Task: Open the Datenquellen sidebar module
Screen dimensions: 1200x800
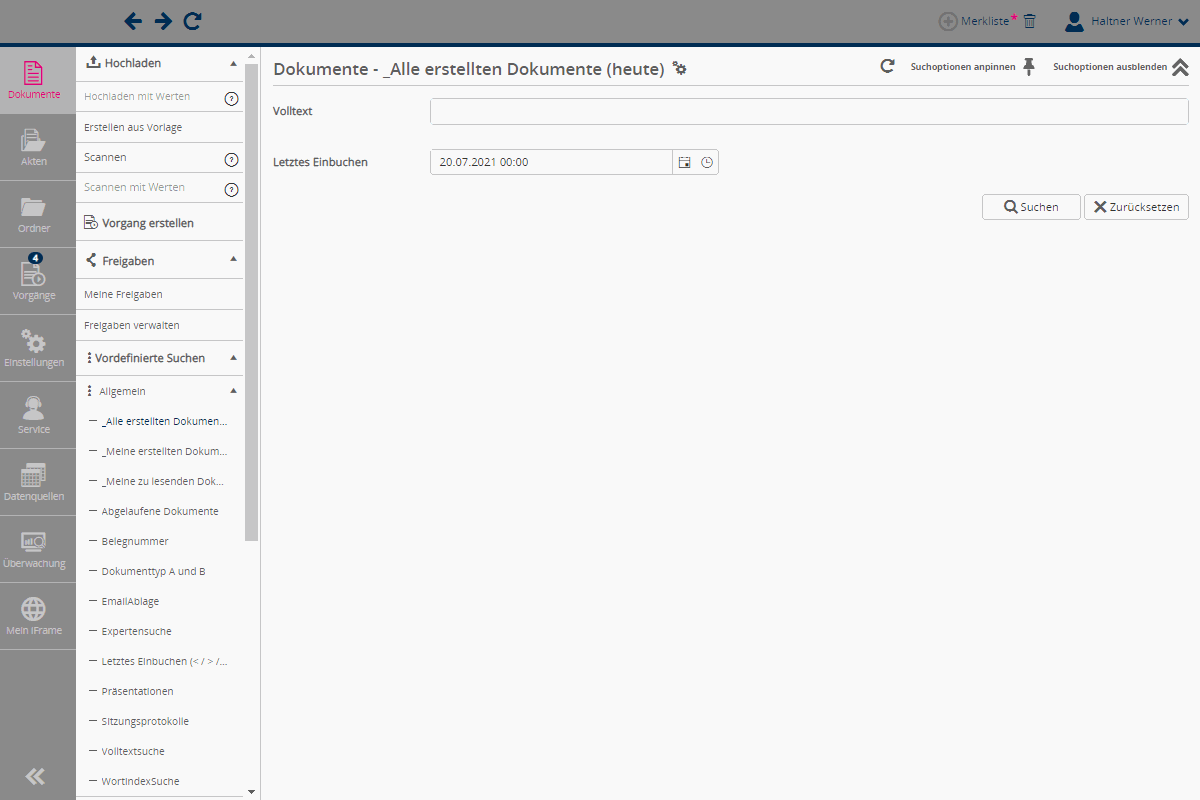Action: click(x=34, y=482)
